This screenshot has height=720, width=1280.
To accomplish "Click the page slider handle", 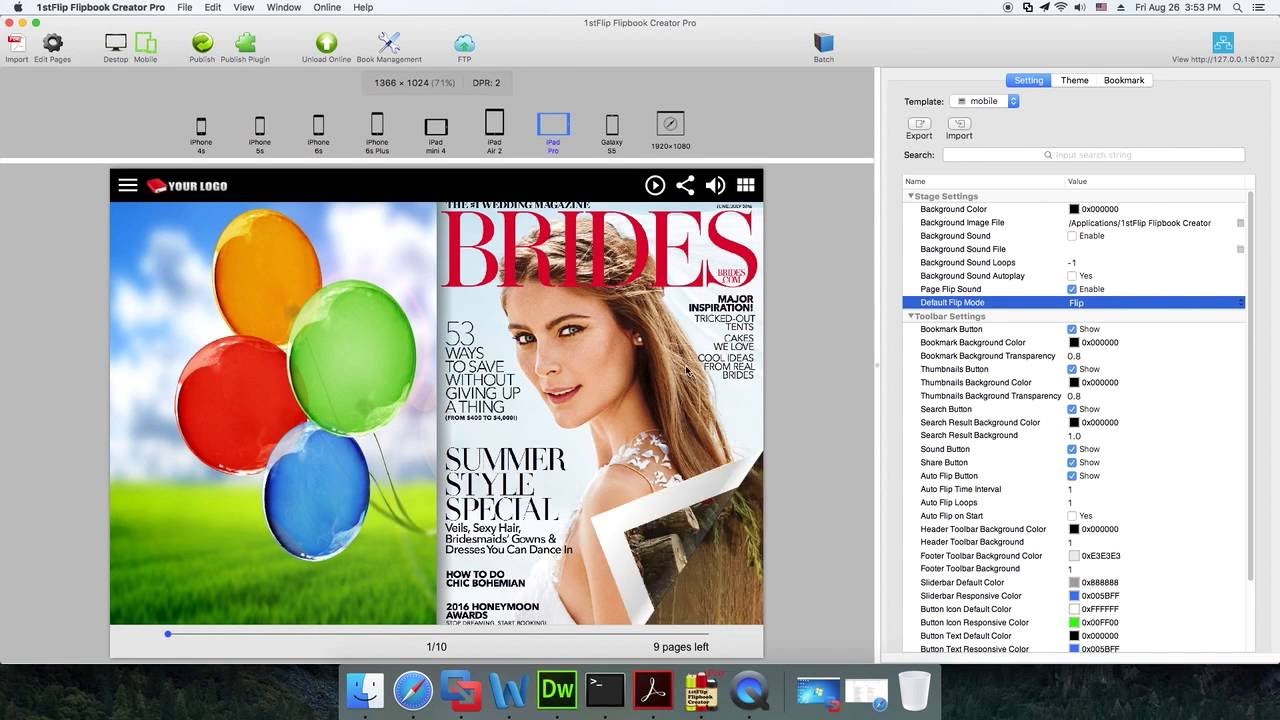I will (x=168, y=634).
